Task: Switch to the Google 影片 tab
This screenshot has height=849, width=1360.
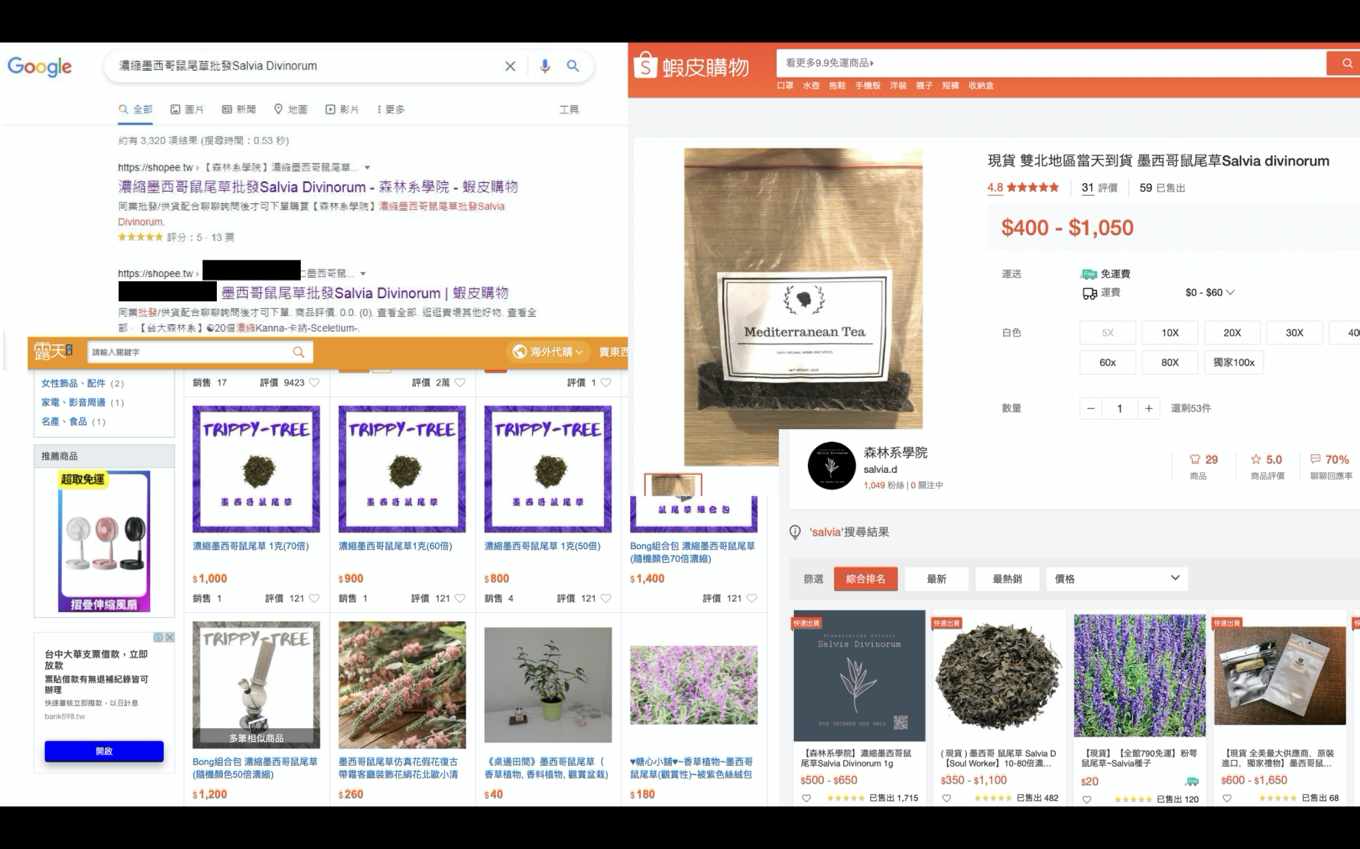Action: tap(342, 110)
